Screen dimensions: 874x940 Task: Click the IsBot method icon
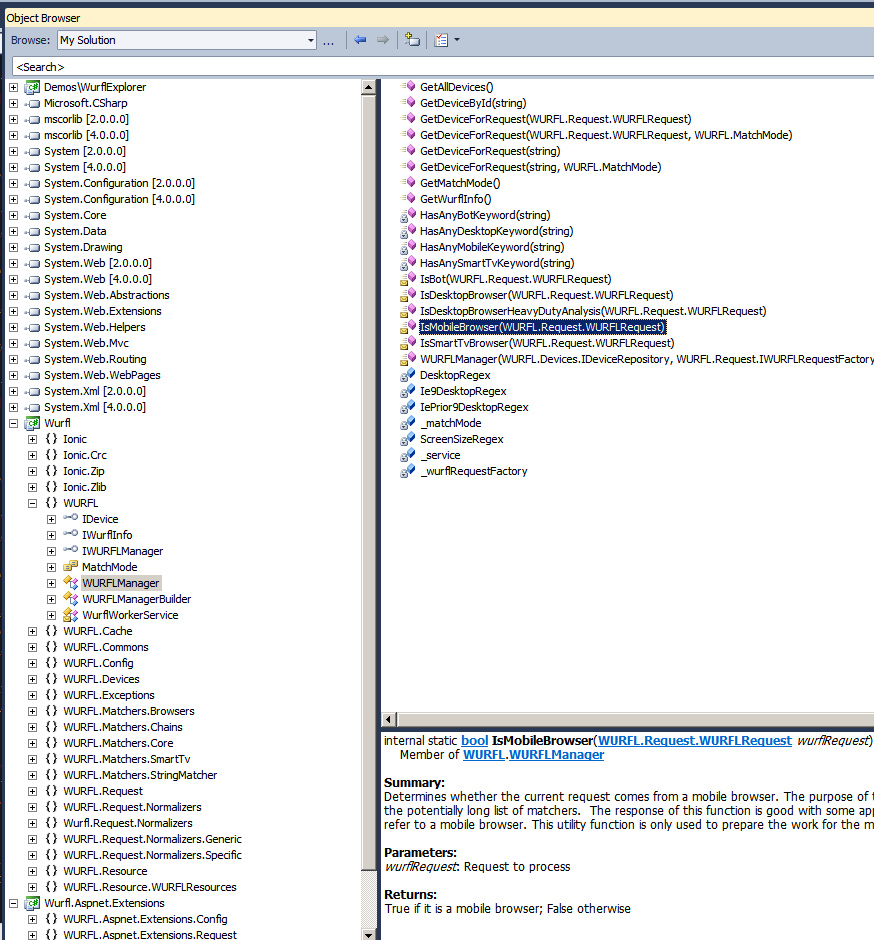coord(408,279)
